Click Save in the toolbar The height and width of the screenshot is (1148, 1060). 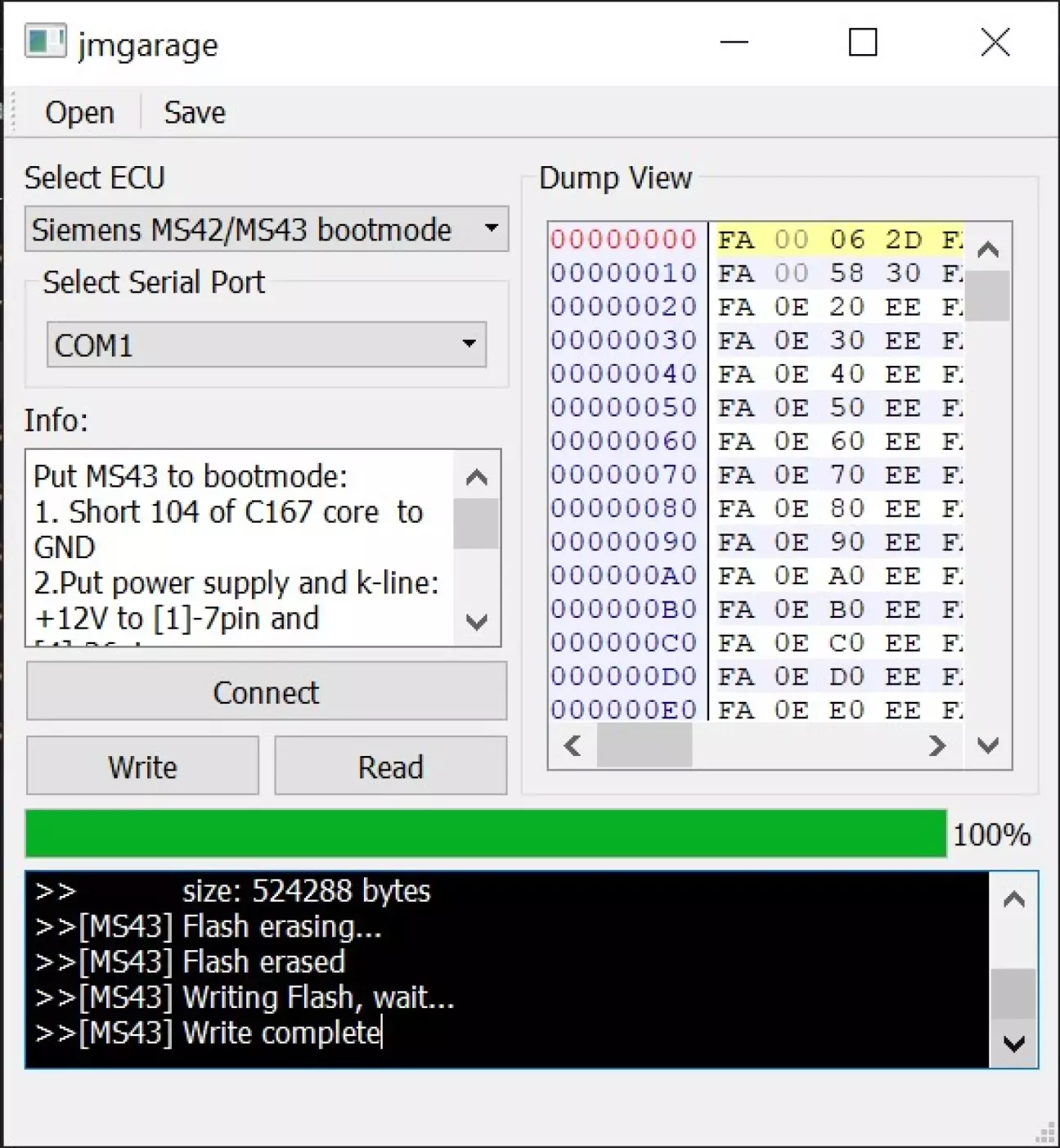(x=195, y=112)
